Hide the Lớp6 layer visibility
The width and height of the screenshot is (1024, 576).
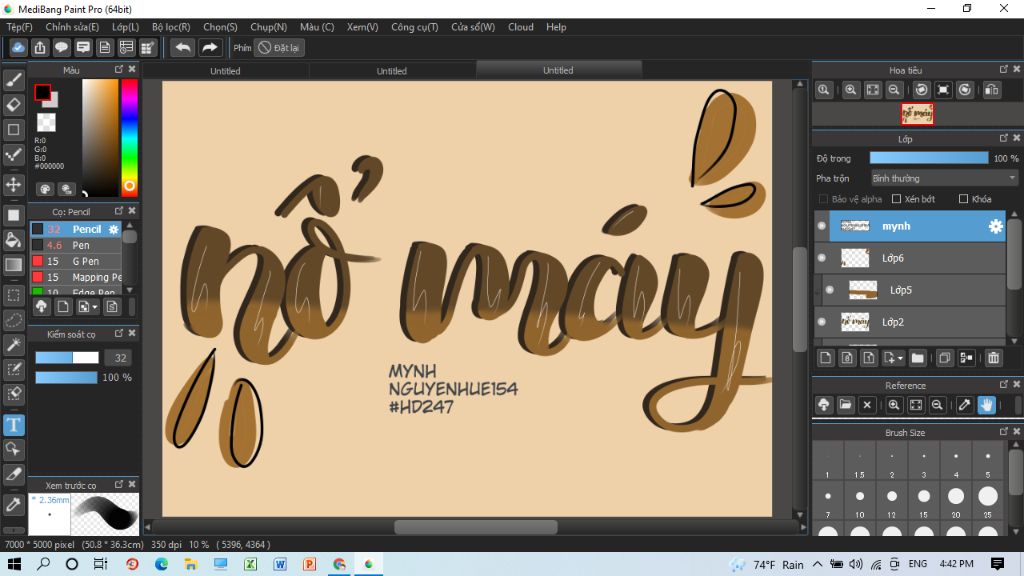click(x=822, y=258)
